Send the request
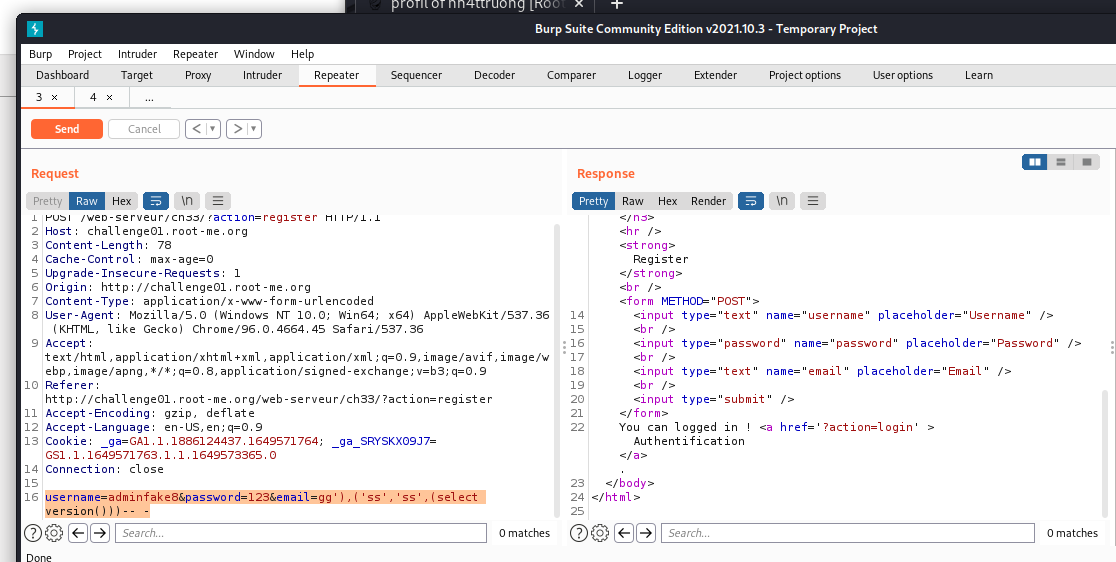Viewport: 1116px width, 562px height. [x=67, y=129]
